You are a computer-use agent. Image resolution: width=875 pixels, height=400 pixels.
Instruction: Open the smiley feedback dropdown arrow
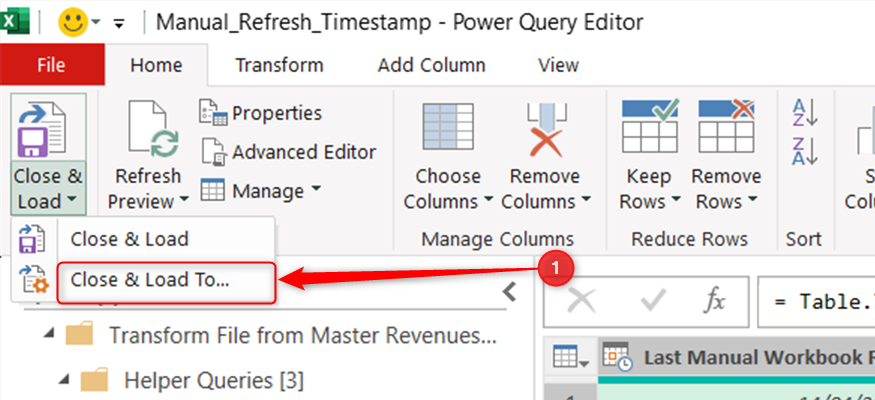(96, 22)
